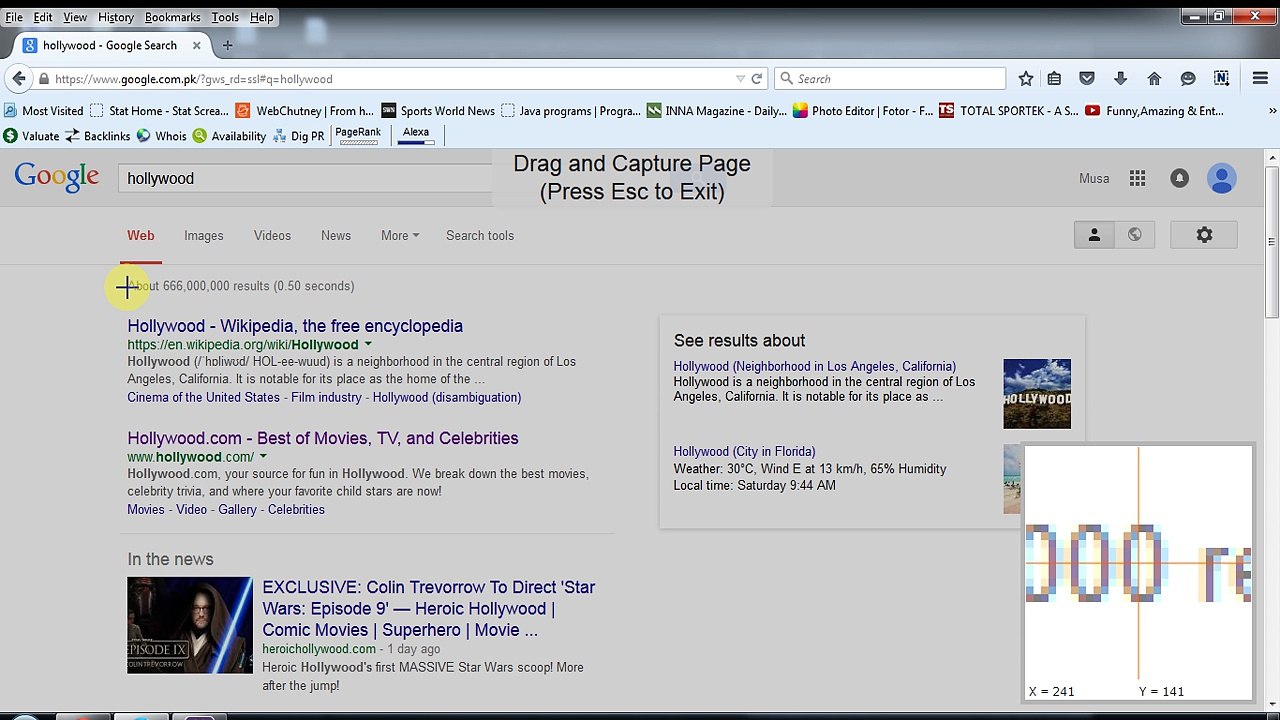Open the TOTAL SPORTEK bookmark
Screen dimensions: 1280x720
coord(1009,111)
